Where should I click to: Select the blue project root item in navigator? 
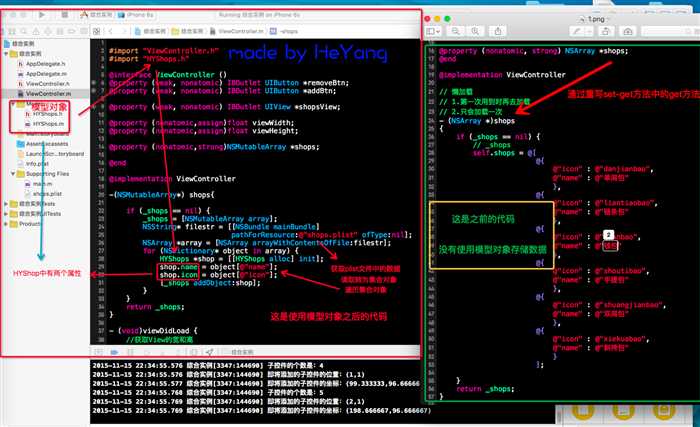[x=19, y=44]
